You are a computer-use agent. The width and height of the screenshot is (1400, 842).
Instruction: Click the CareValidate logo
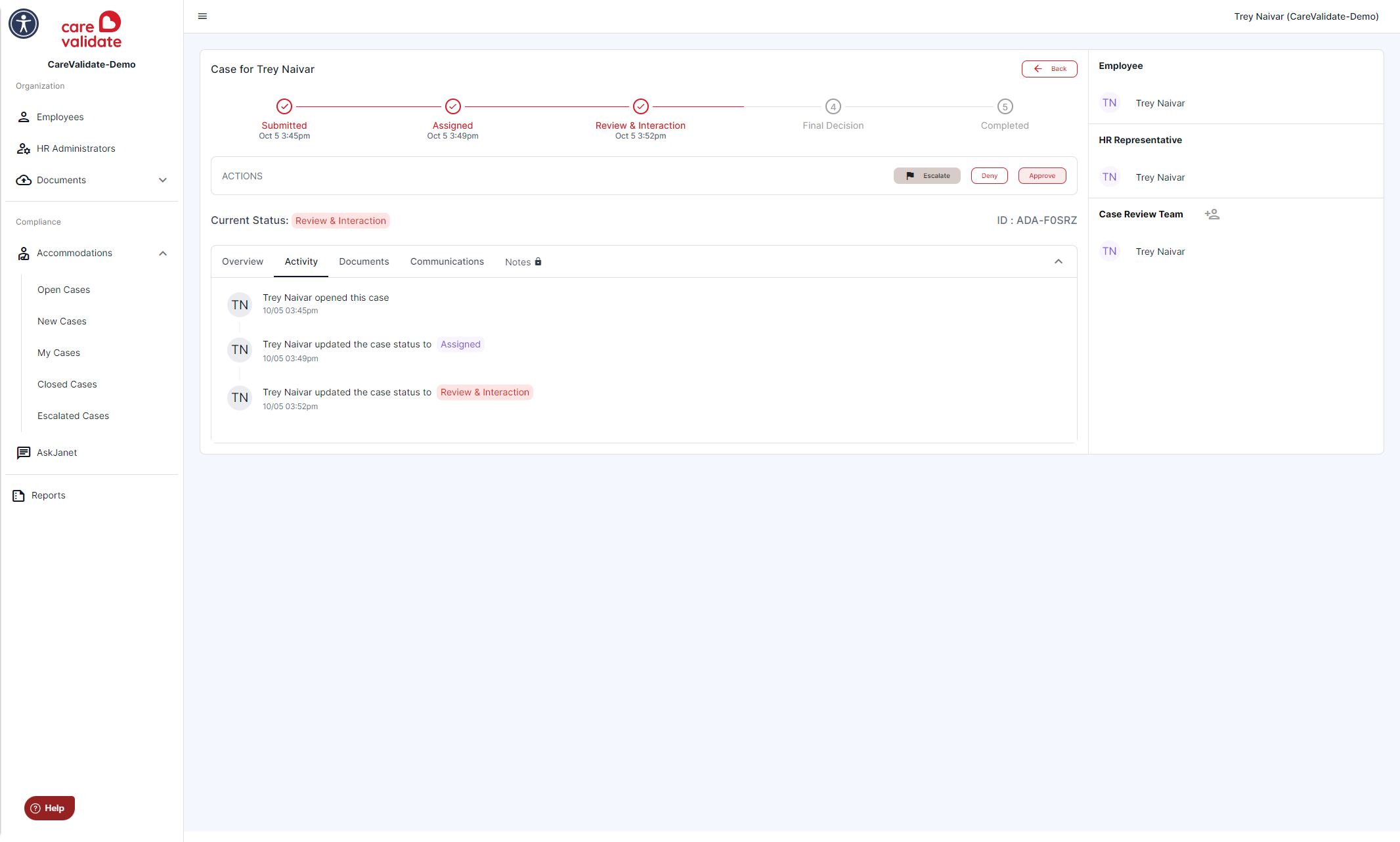(x=91, y=30)
